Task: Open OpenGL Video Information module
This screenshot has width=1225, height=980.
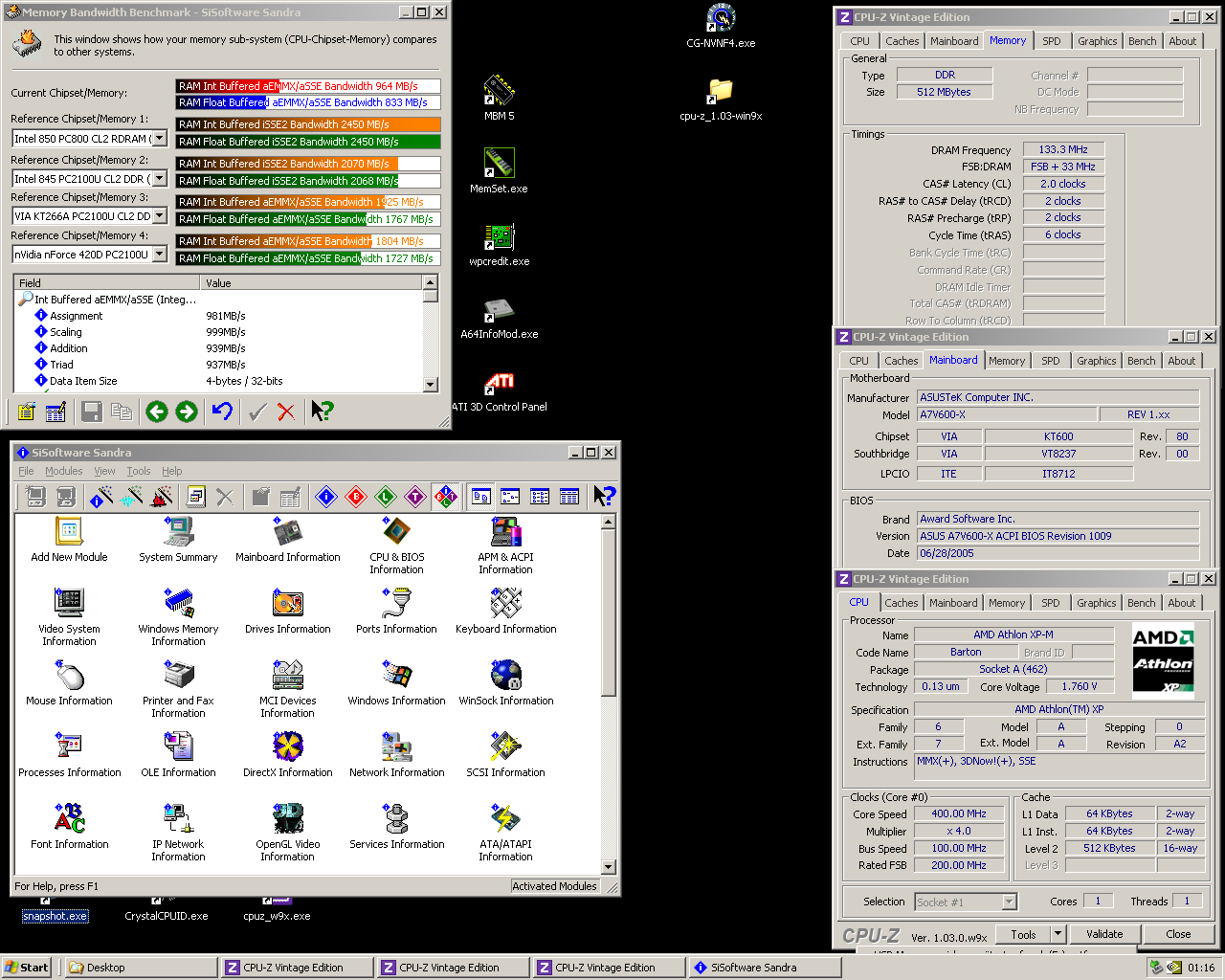Action: coord(287,833)
